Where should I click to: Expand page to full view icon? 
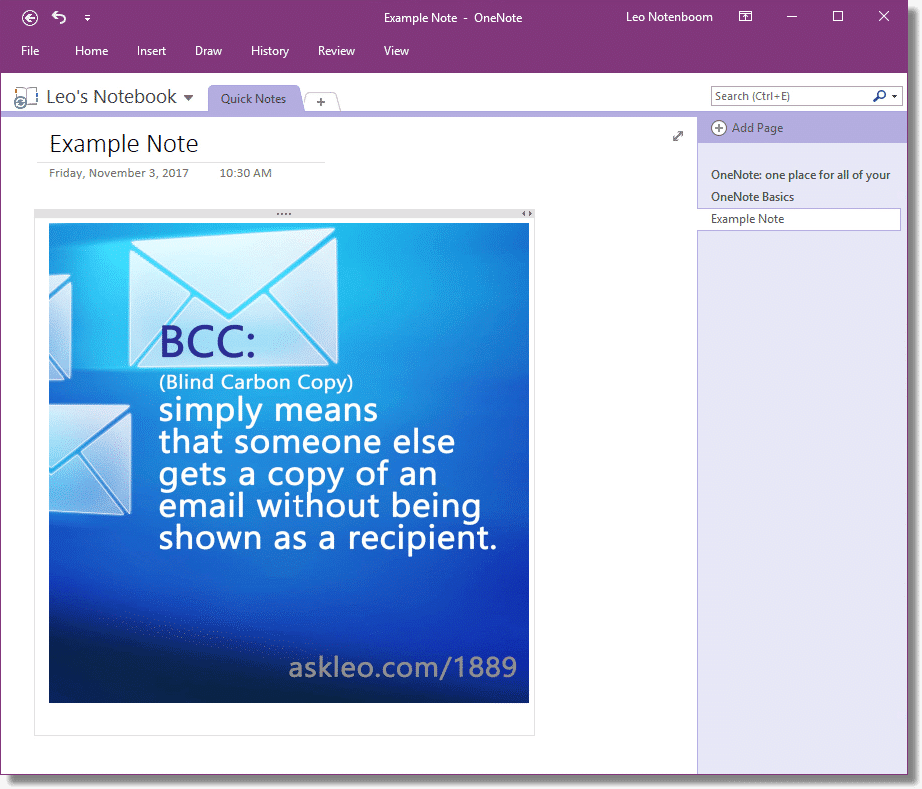point(678,136)
